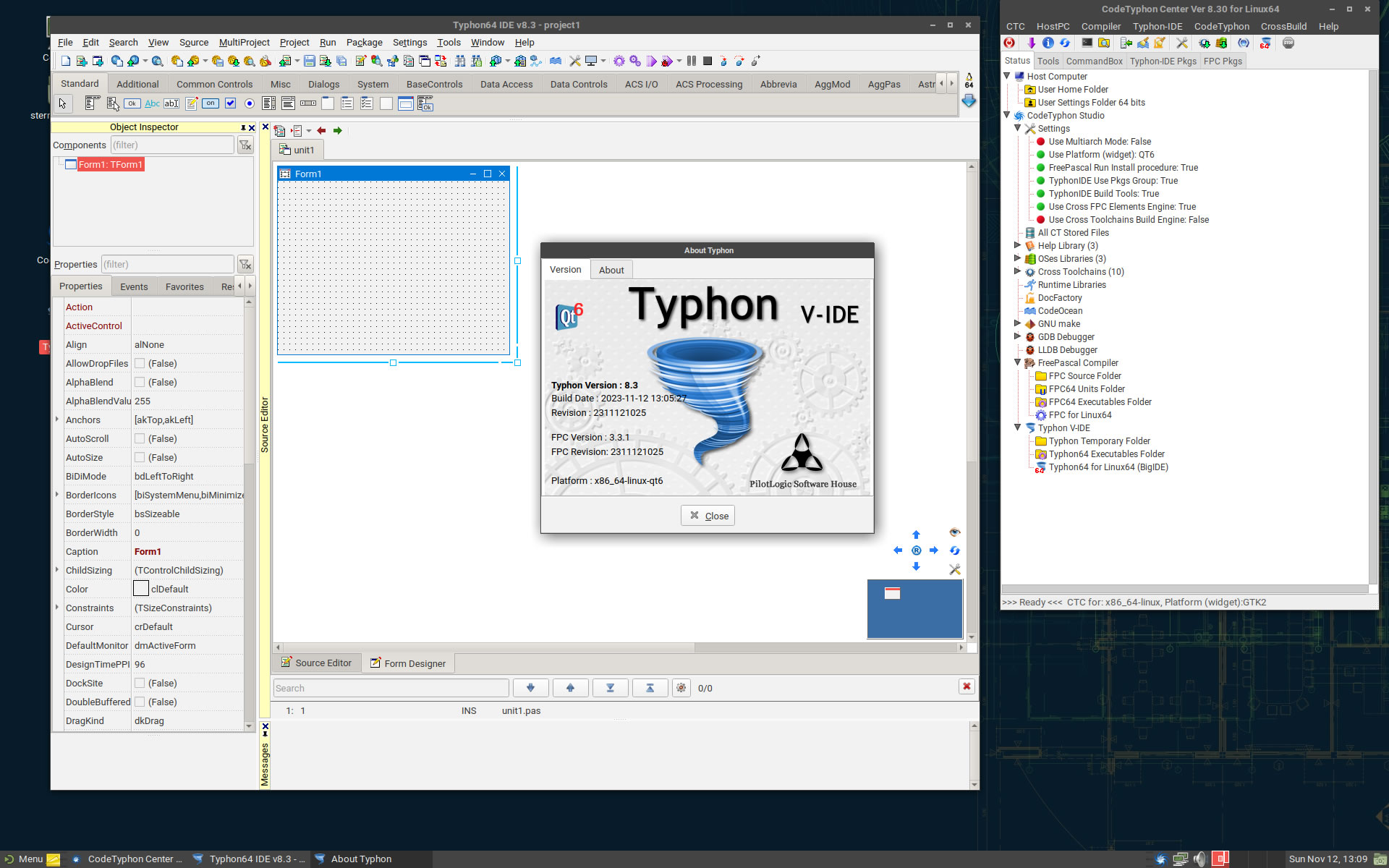Screen dimensions: 1389x868
Task: Select Form1: TForm1 in component tree
Action: 111,165
